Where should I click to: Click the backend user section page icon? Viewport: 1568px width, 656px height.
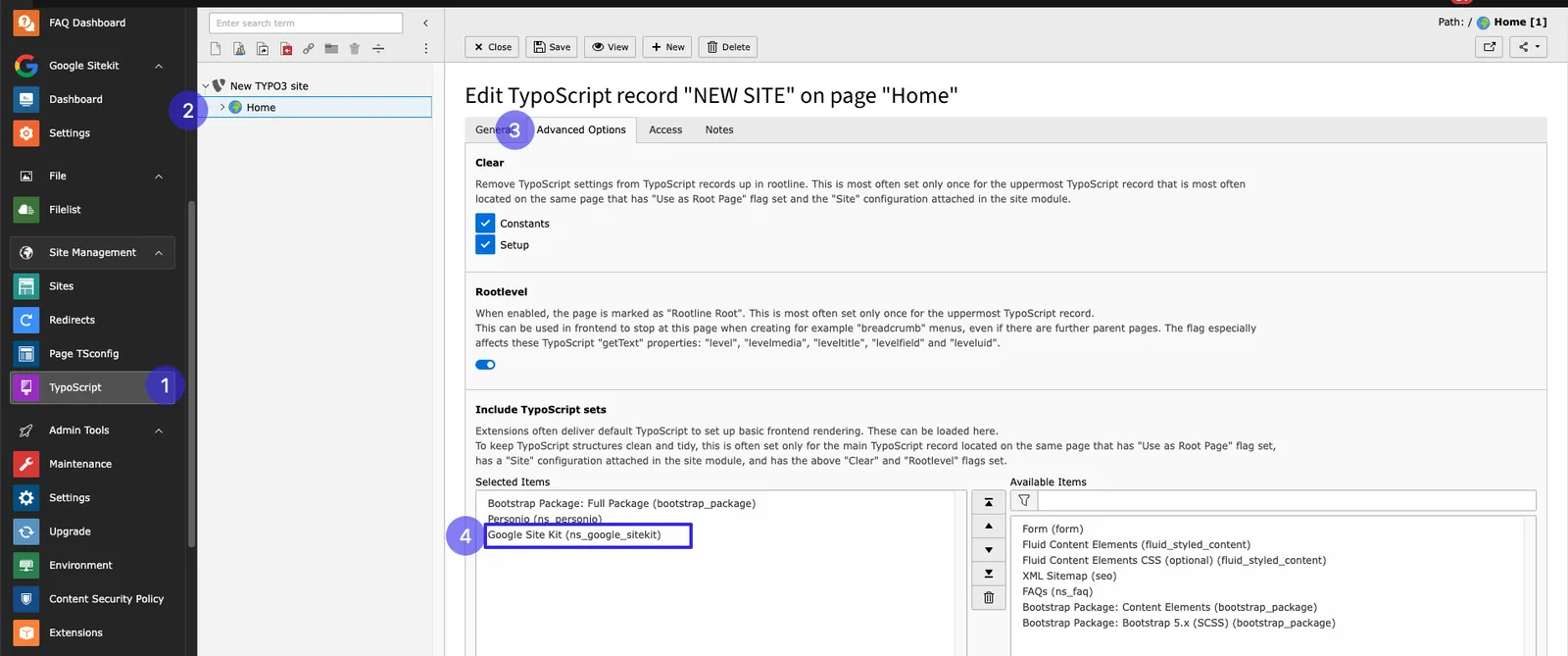(239, 48)
